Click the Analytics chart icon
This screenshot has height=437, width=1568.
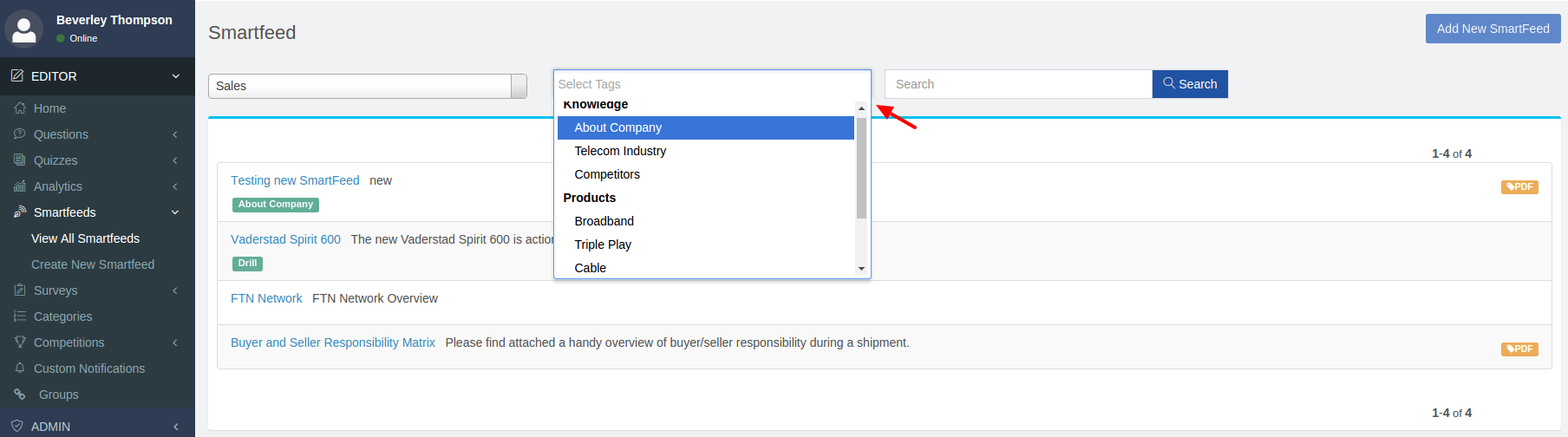tap(20, 186)
